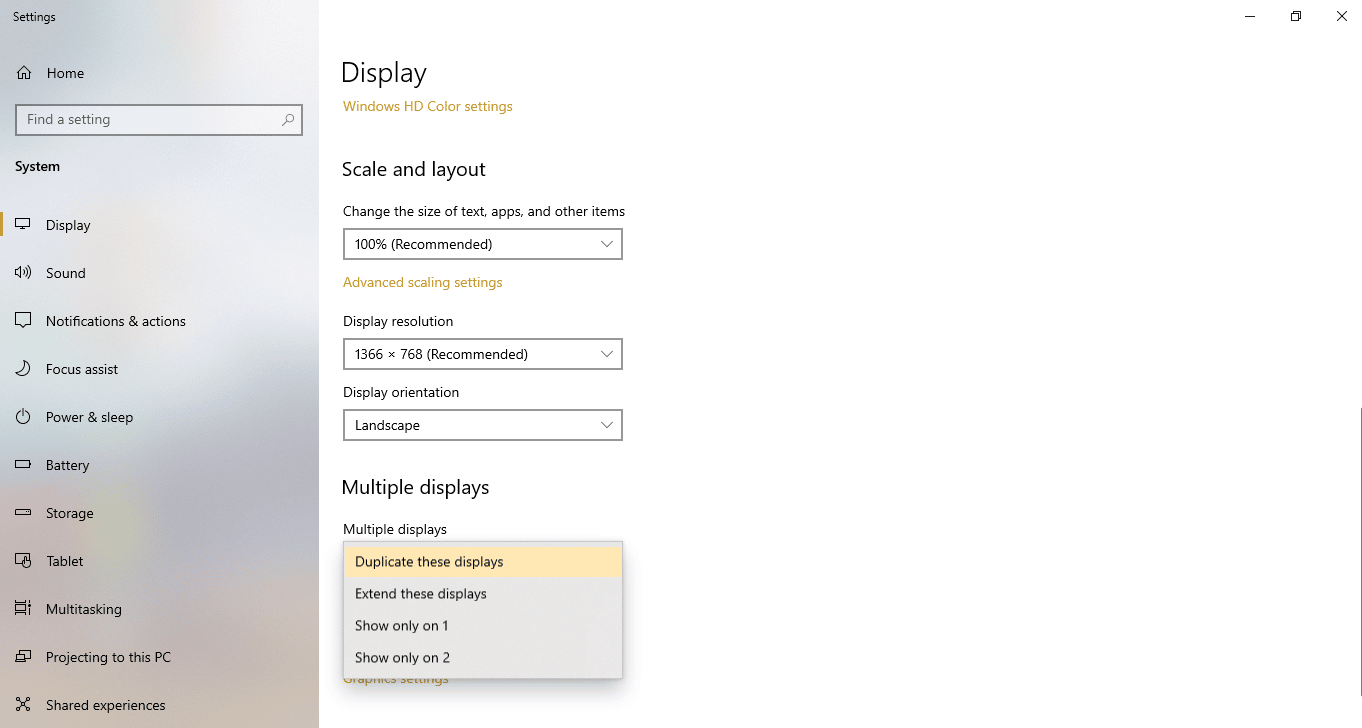Choose Show only on 2

click(x=483, y=658)
